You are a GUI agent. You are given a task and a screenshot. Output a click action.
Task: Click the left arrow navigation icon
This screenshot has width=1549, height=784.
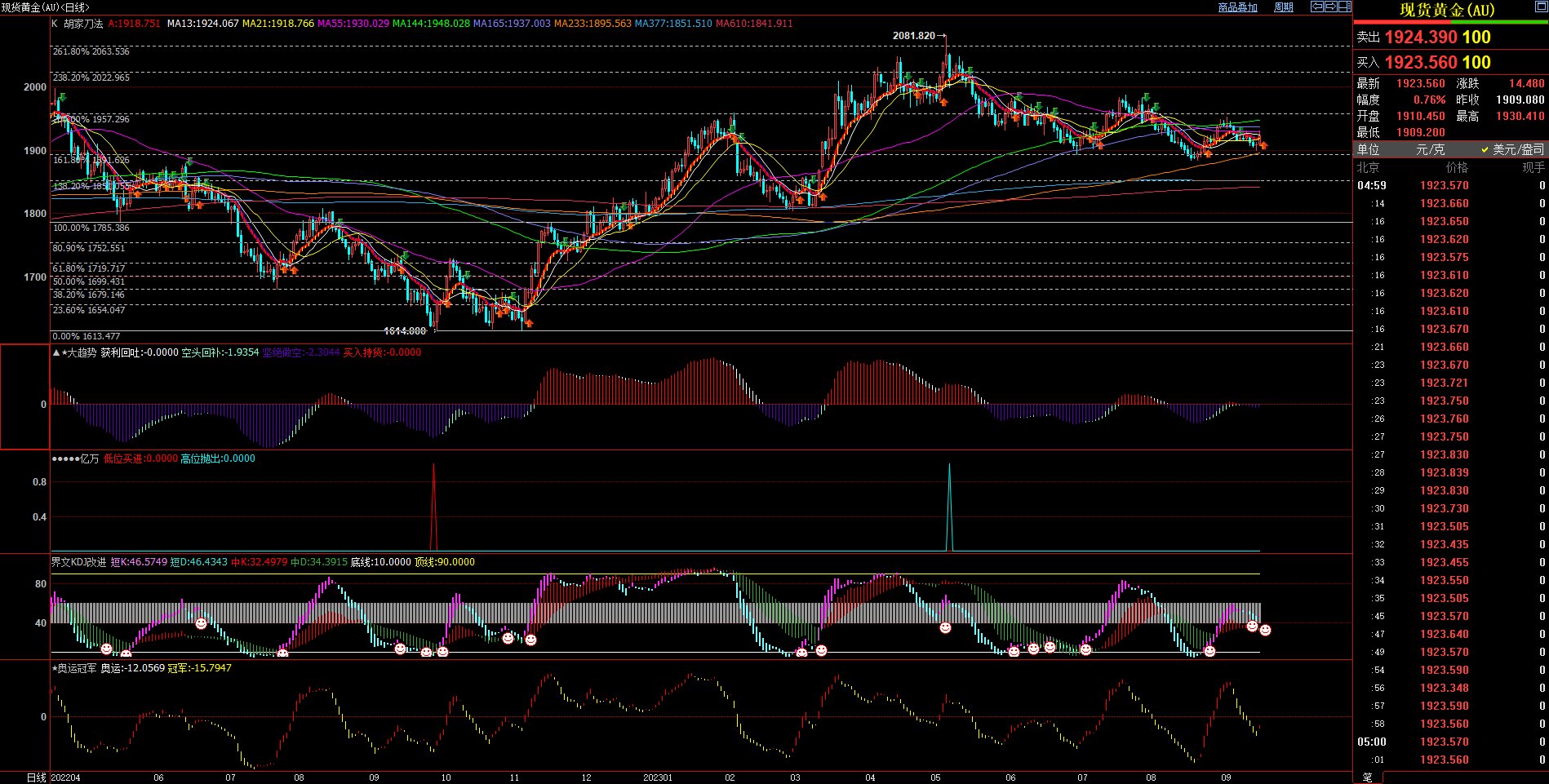(1317, 7)
